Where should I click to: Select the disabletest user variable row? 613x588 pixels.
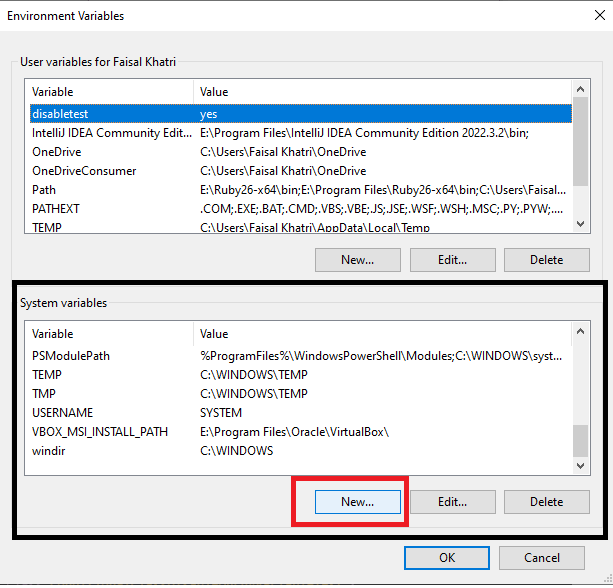click(301, 114)
